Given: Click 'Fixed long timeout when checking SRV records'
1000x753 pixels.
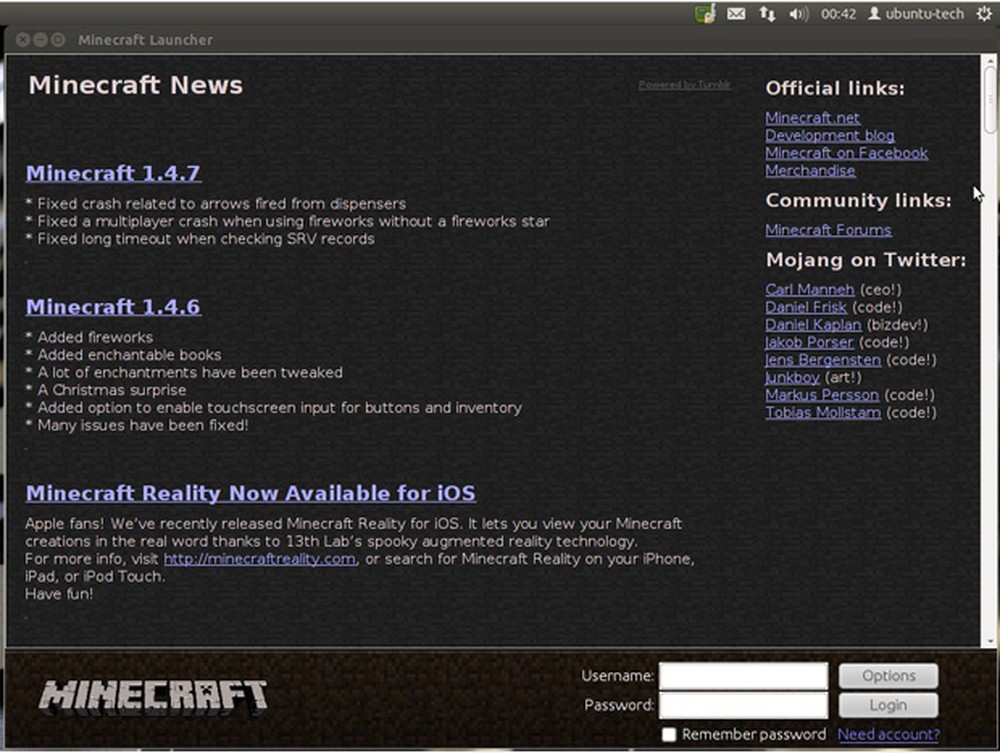Looking at the screenshot, I should coord(200,239).
